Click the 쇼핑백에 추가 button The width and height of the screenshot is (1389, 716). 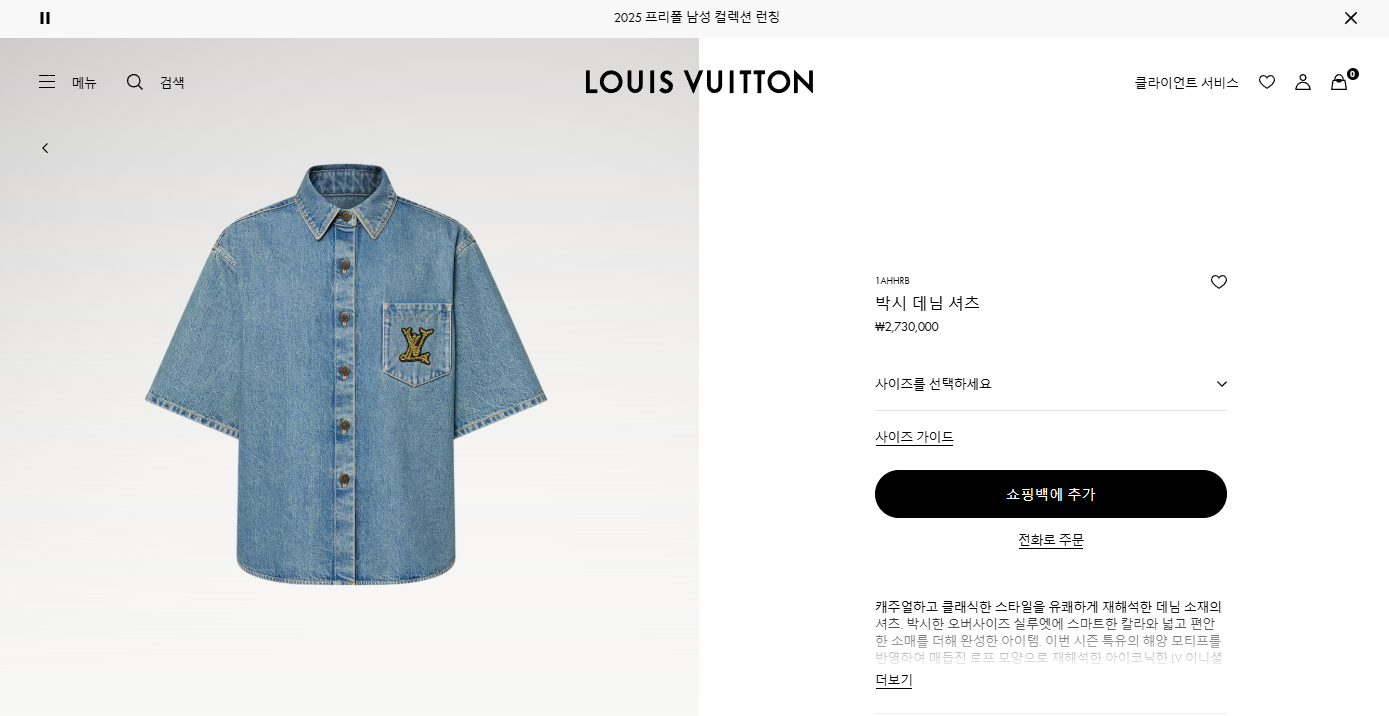pos(1051,494)
